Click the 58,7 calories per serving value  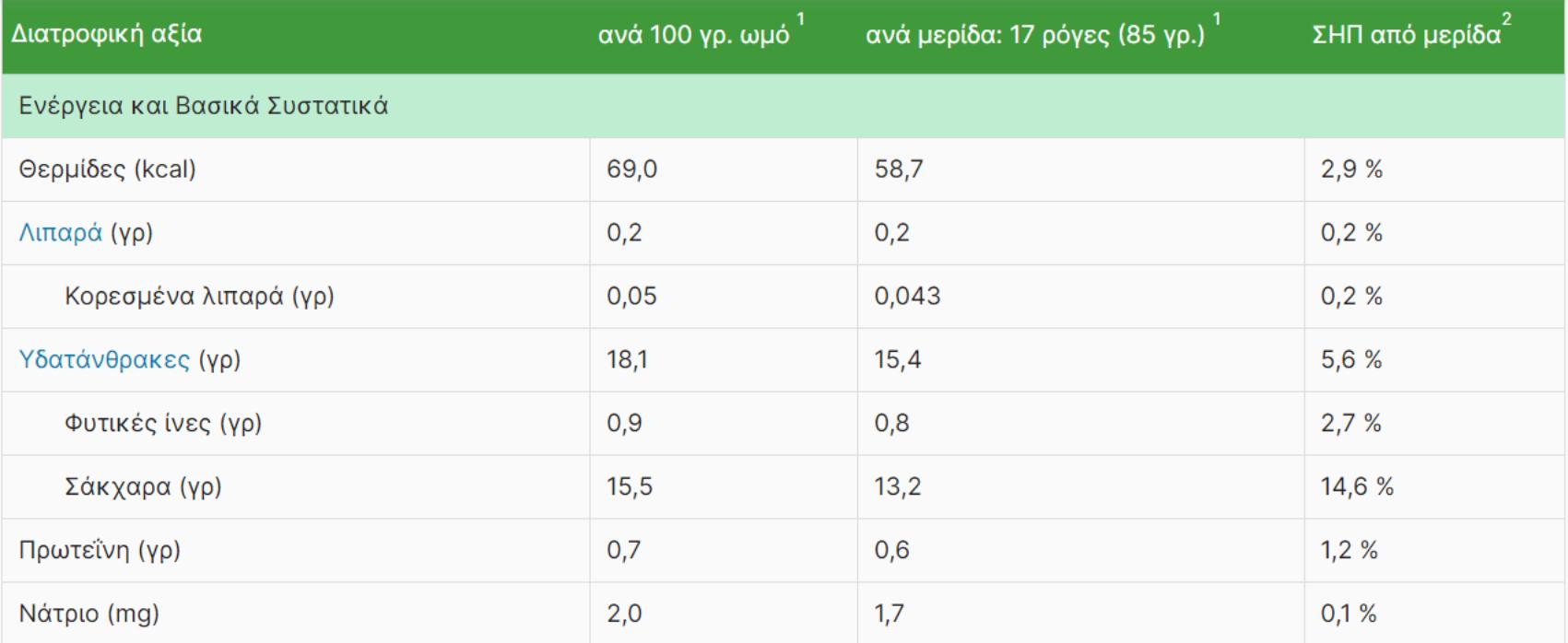tap(899, 170)
